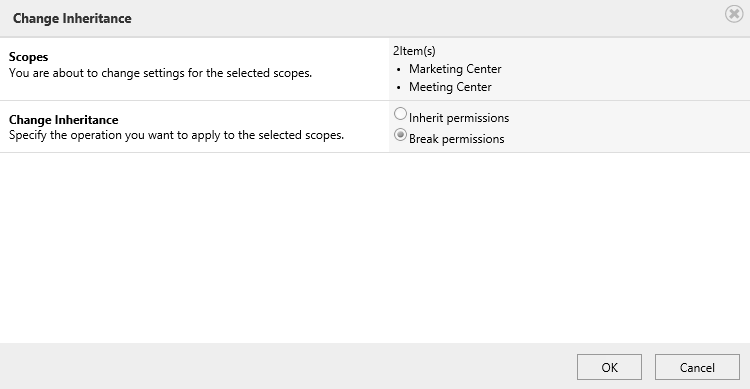
Task: Click the bullet next to Meeting Center
Action: click(399, 88)
